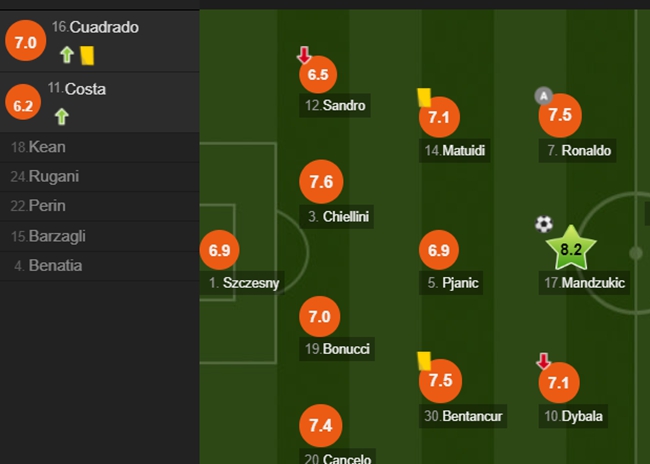Click Szczesny's 6.9 rating circle
Viewport: 650px width, 464px height.
click(x=219, y=250)
